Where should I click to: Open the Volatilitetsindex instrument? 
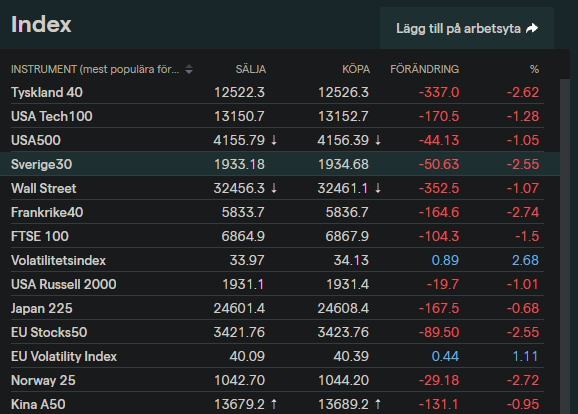pyautogui.click(x=58, y=260)
